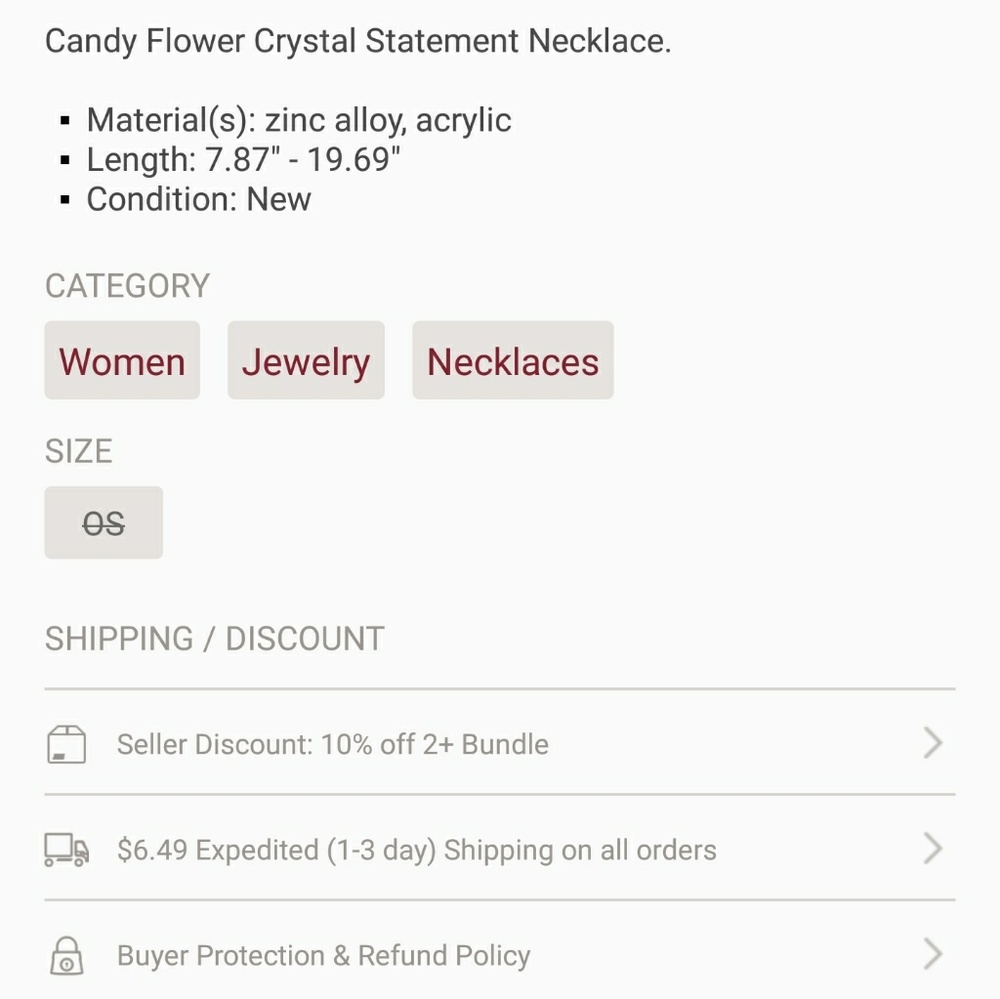This screenshot has height=999, width=1000.
Task: Select the OS size option
Action: pos(103,522)
